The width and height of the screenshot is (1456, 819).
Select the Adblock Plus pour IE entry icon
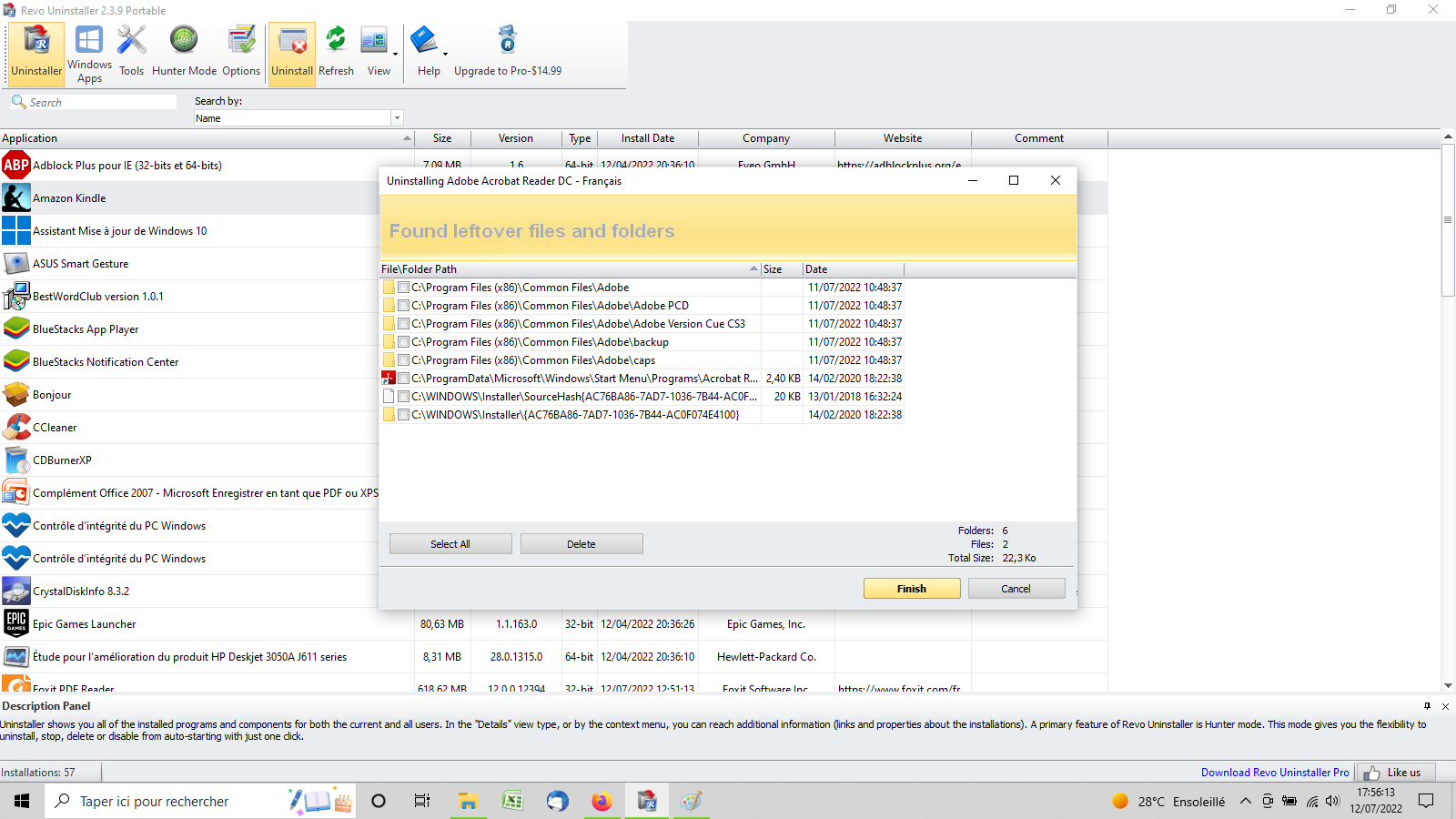click(x=16, y=166)
